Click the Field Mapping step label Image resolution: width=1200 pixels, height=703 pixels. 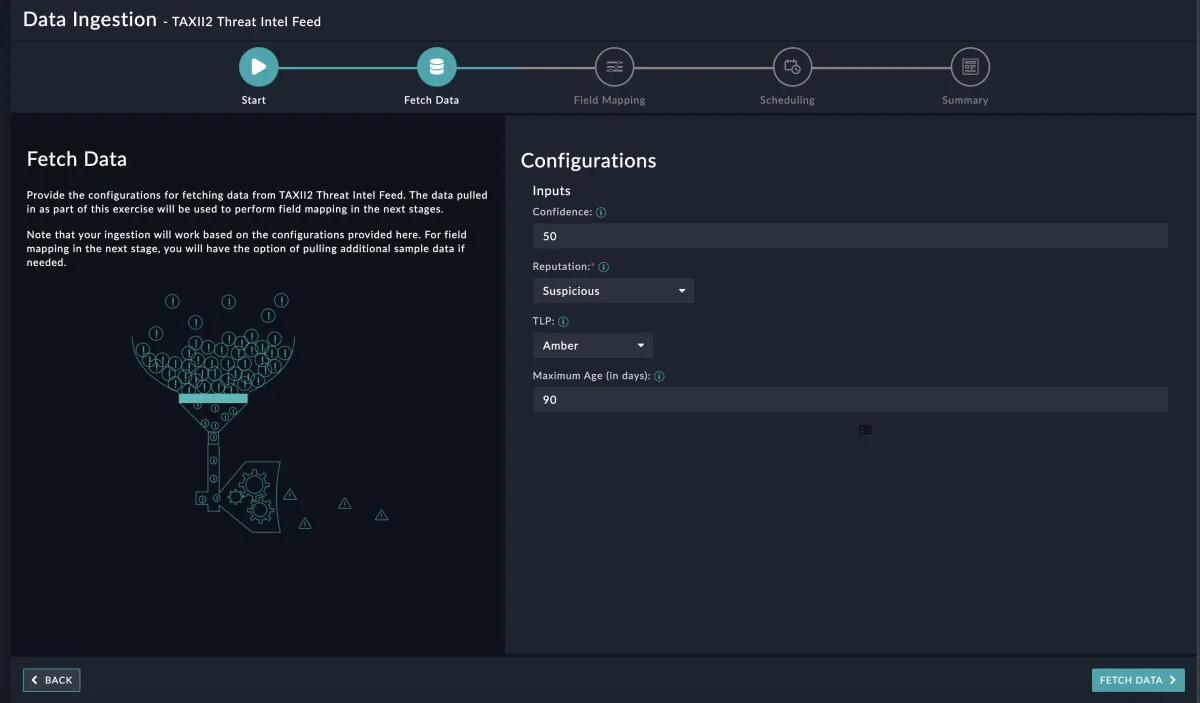click(x=610, y=100)
